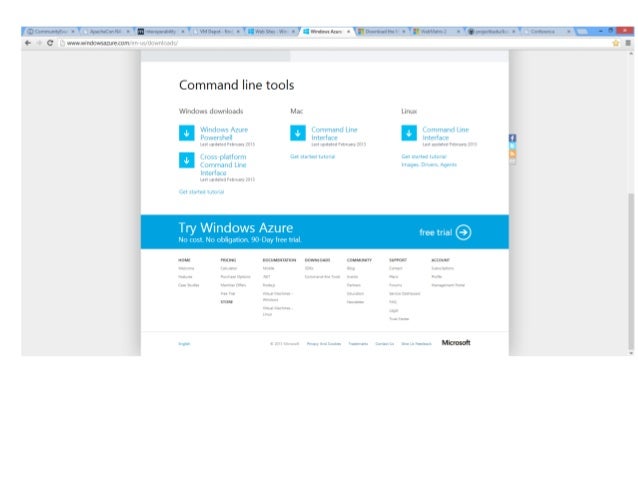Click the vertical scrollbar thumb
This screenshot has height=479, width=638.
pyautogui.click(x=631, y=271)
